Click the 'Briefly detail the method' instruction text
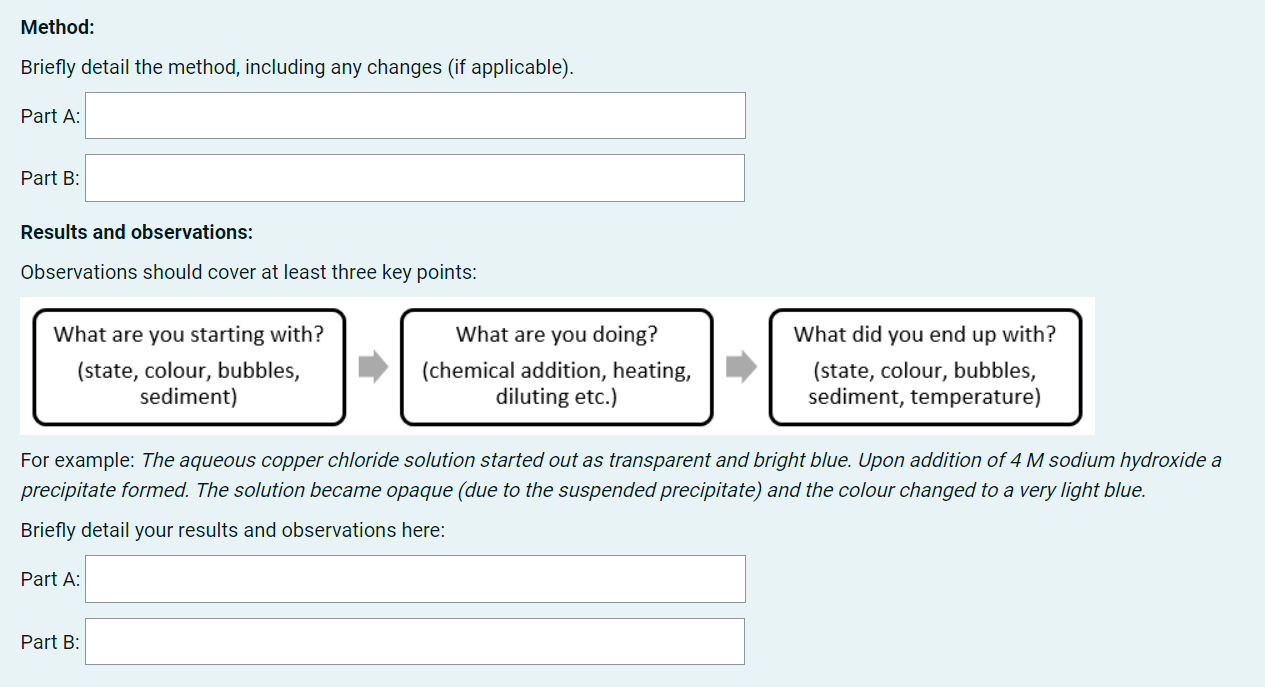The width and height of the screenshot is (1265, 687). (x=297, y=68)
